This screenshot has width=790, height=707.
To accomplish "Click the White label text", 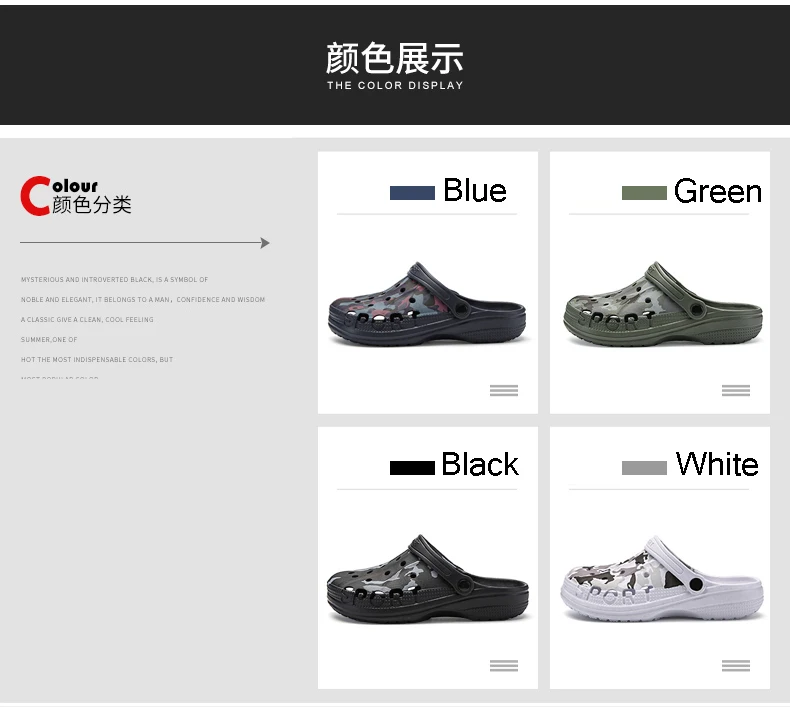I will 717,464.
